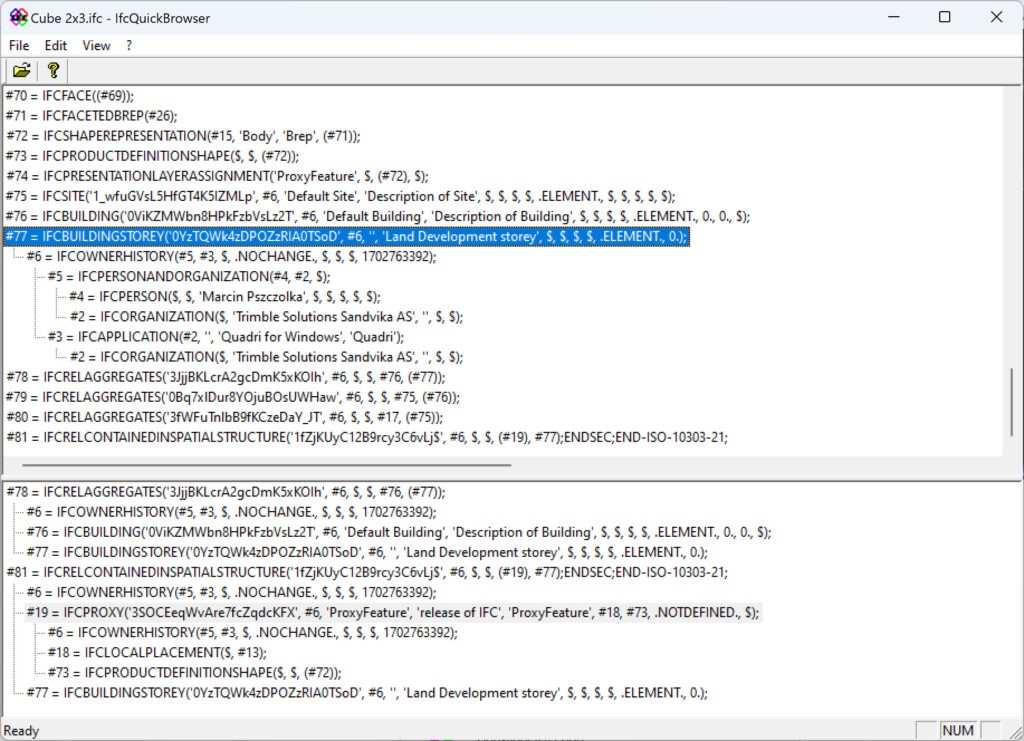Select the IFCPERSON 'Marcin Pszczolka' entry
This screenshot has height=741, width=1024.
tap(200, 296)
